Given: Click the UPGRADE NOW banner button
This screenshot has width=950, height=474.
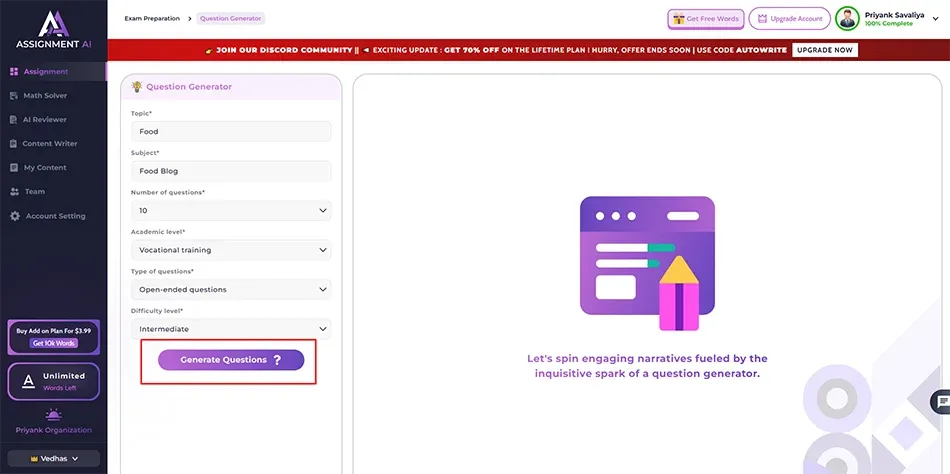Looking at the screenshot, I should point(825,50).
